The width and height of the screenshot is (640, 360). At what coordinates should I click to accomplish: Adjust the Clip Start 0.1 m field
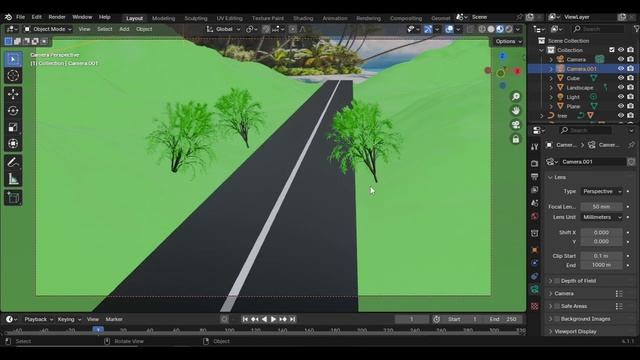coord(602,256)
